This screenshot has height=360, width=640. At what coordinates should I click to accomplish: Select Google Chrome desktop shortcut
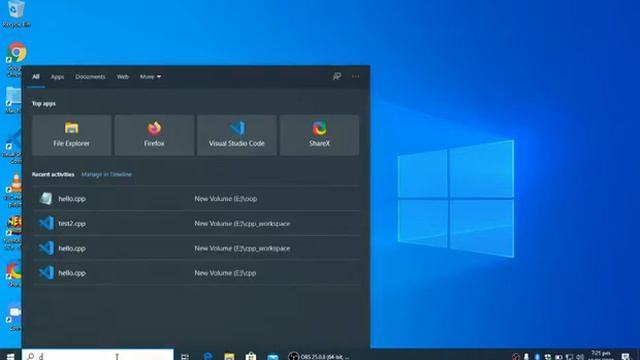tap(16, 60)
